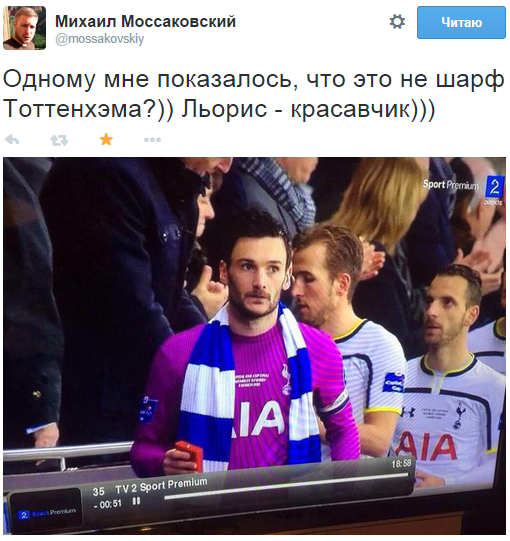Screen dimensions: 510x541
Task: Click the -00:51 timeshift counter
Action: [108, 504]
